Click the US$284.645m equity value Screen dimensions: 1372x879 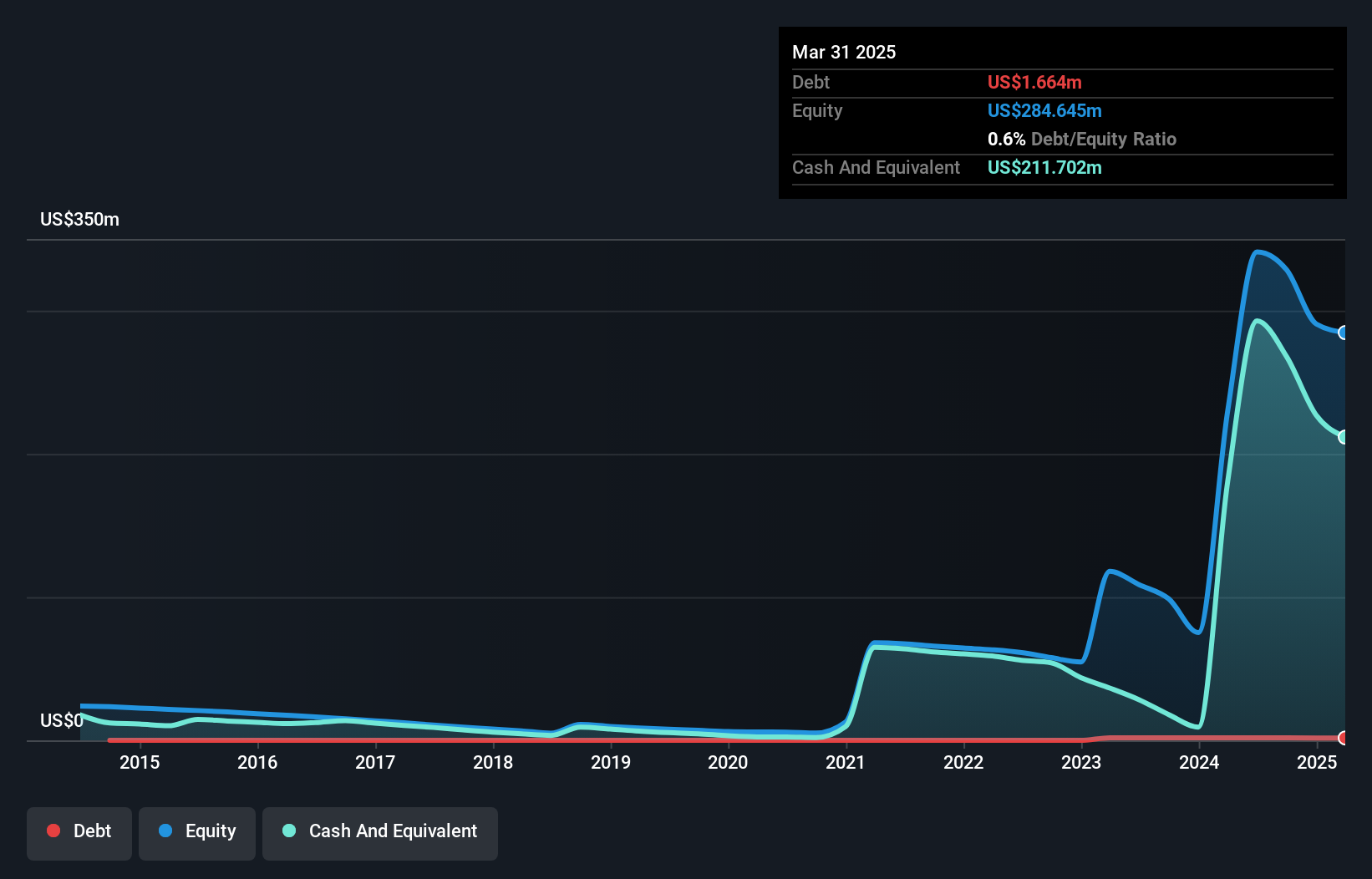[1044, 110]
